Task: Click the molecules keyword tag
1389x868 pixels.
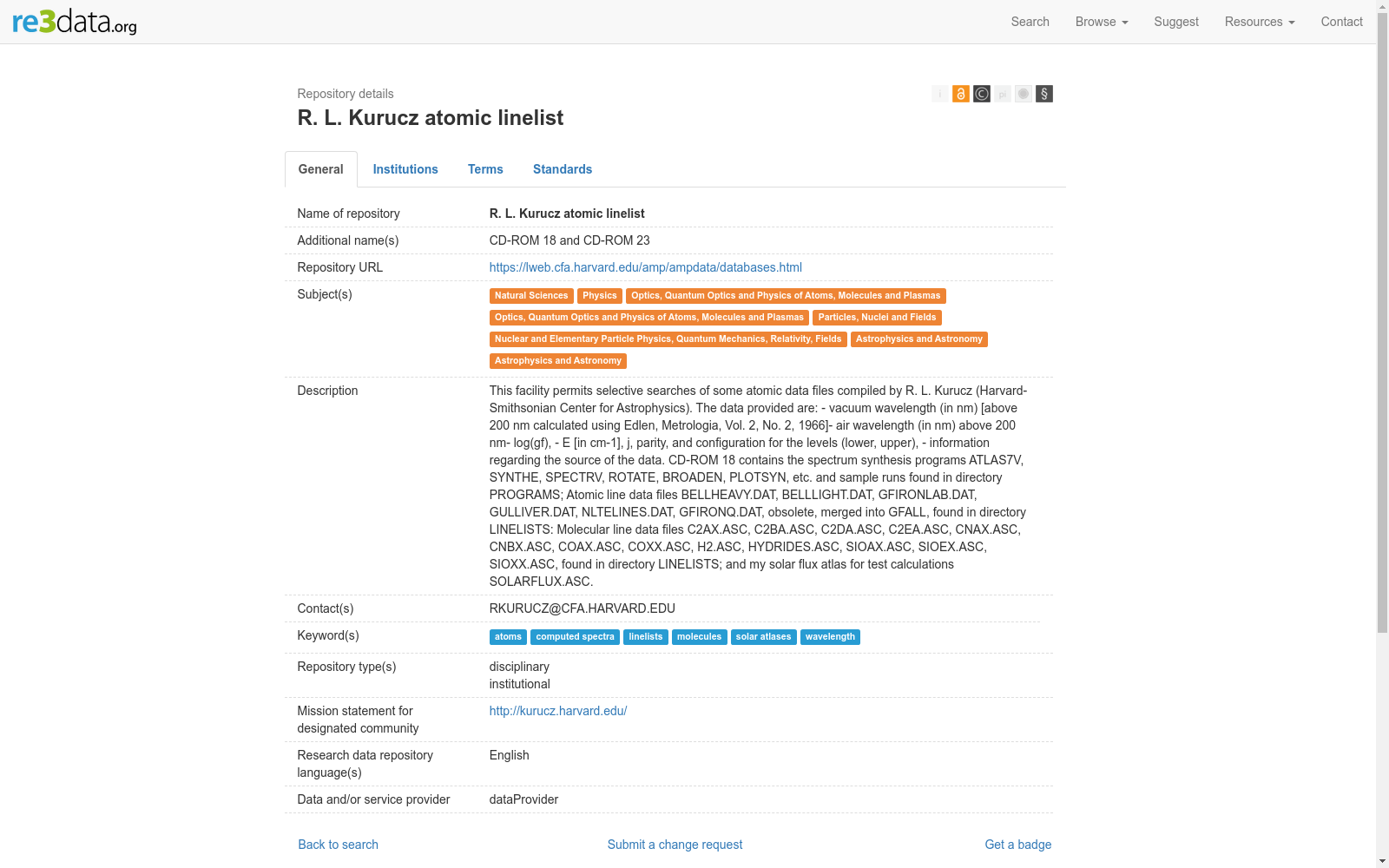Action: click(x=699, y=637)
